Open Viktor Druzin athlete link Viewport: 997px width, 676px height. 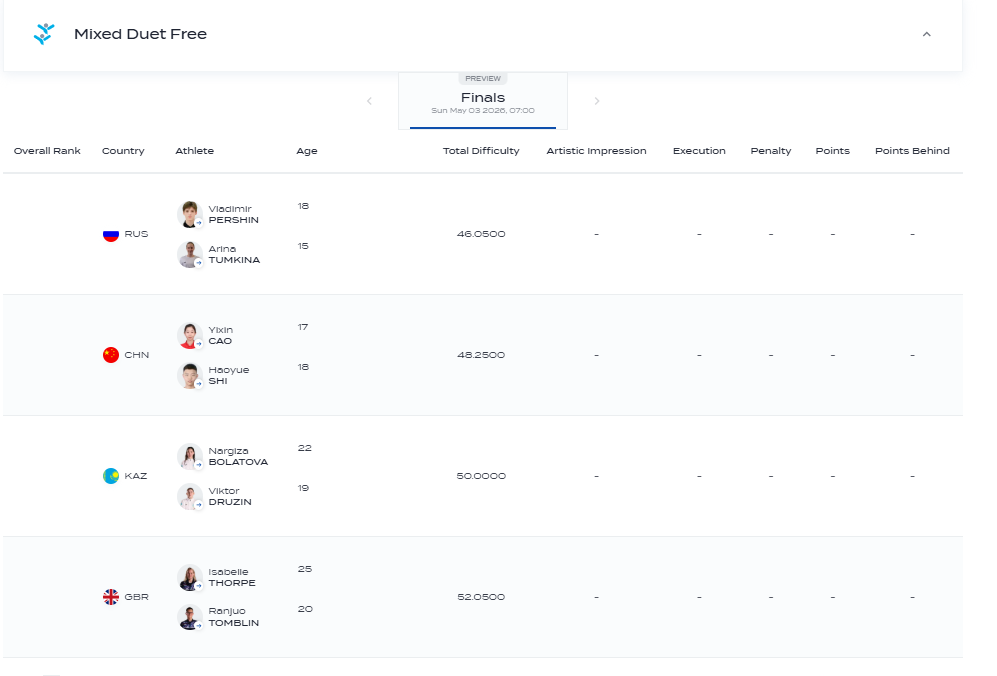pos(230,496)
